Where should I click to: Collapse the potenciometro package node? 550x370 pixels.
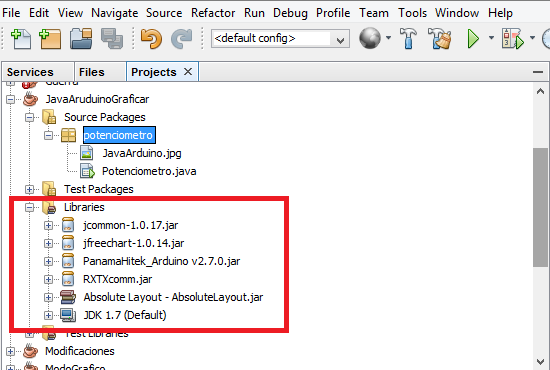[x=48, y=135]
